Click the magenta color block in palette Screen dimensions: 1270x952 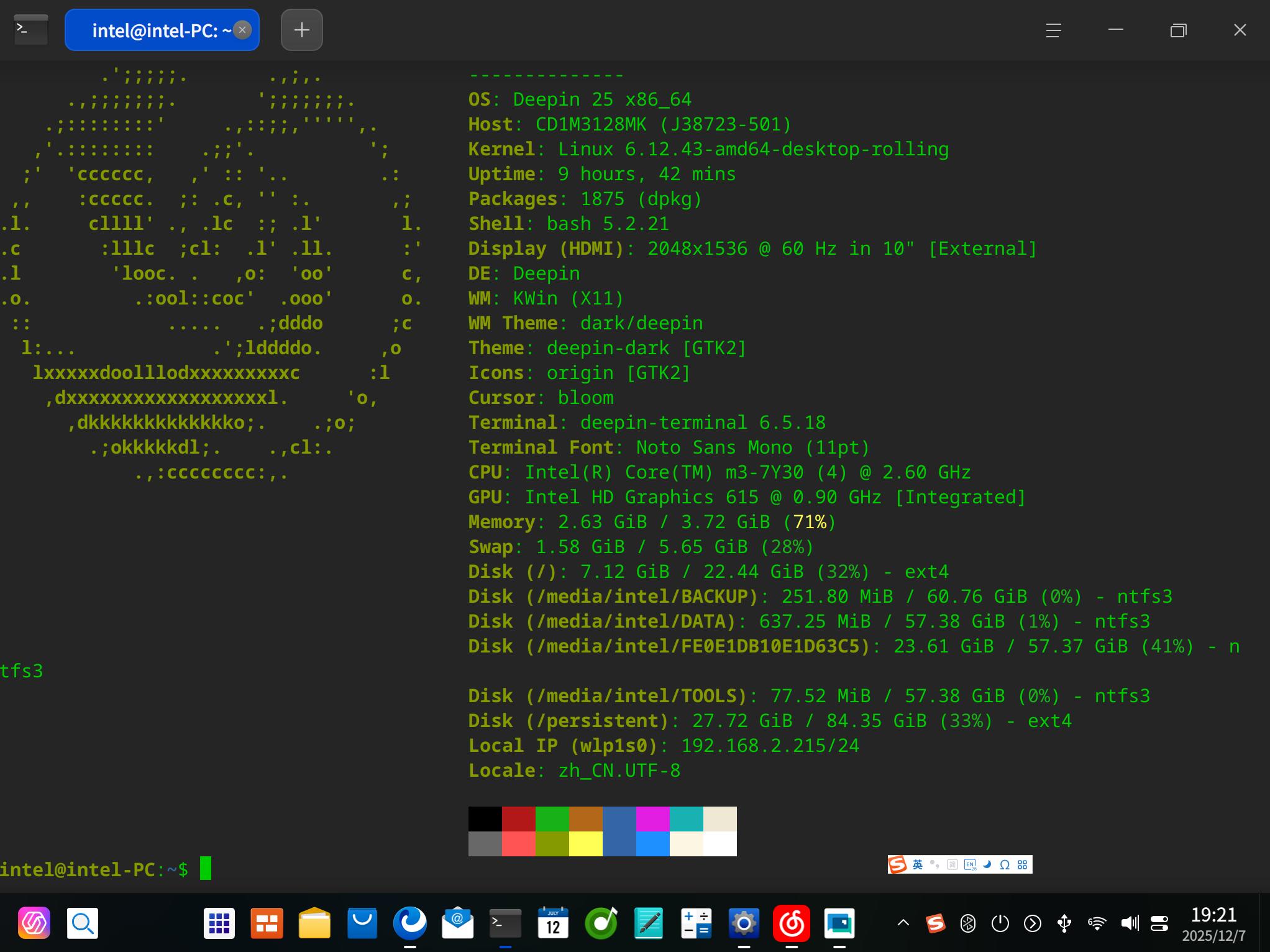tap(653, 819)
